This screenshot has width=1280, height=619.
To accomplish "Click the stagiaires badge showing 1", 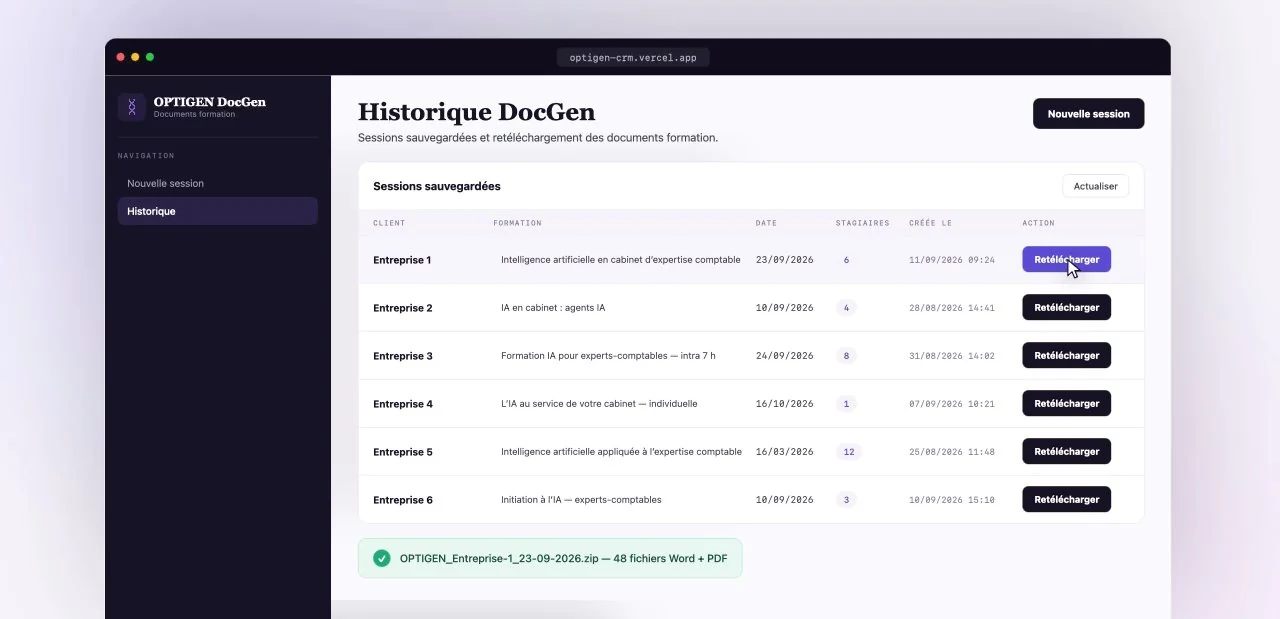I will [x=846, y=404].
